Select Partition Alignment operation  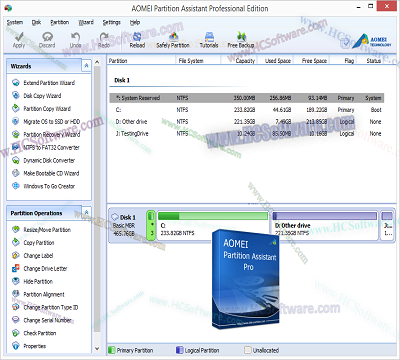[x=44, y=295]
